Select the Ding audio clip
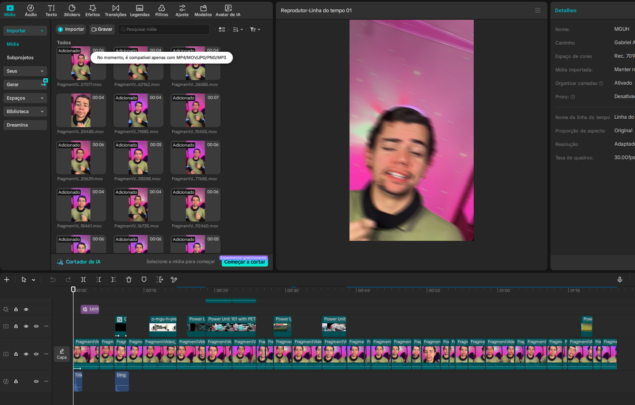This screenshot has height=405, width=635. pyautogui.click(x=122, y=382)
